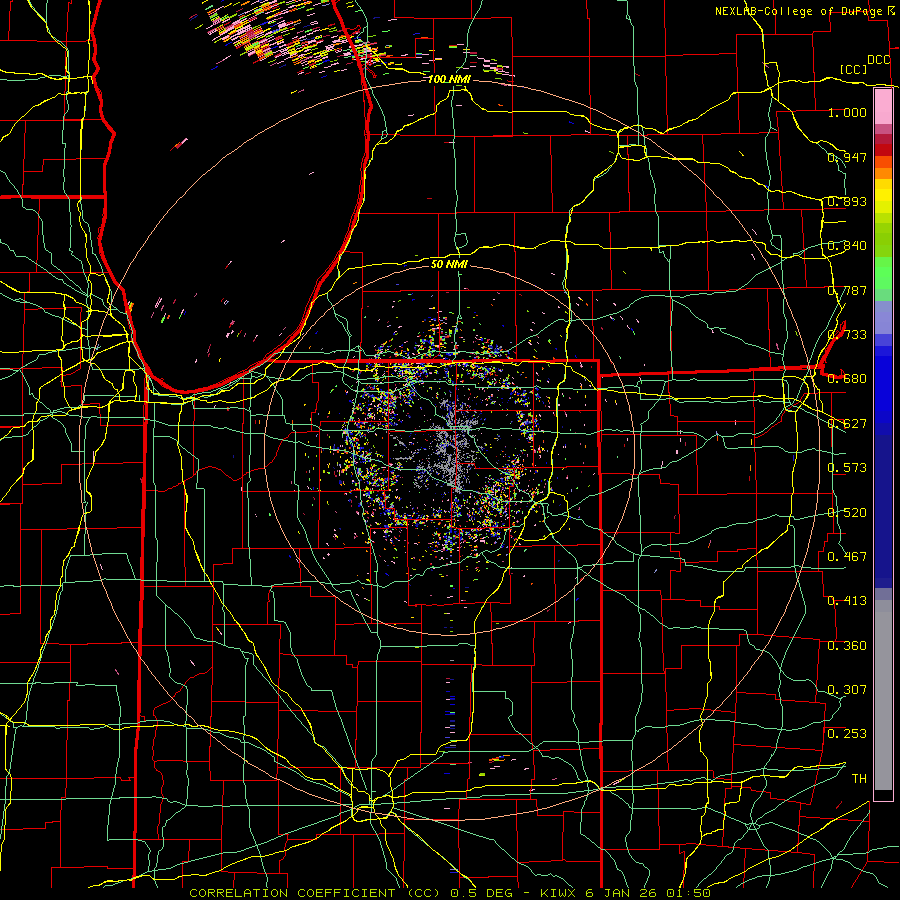Click the 0.733 color scale value
Image resolution: width=900 pixels, height=900 pixels.
pyautogui.click(x=847, y=335)
